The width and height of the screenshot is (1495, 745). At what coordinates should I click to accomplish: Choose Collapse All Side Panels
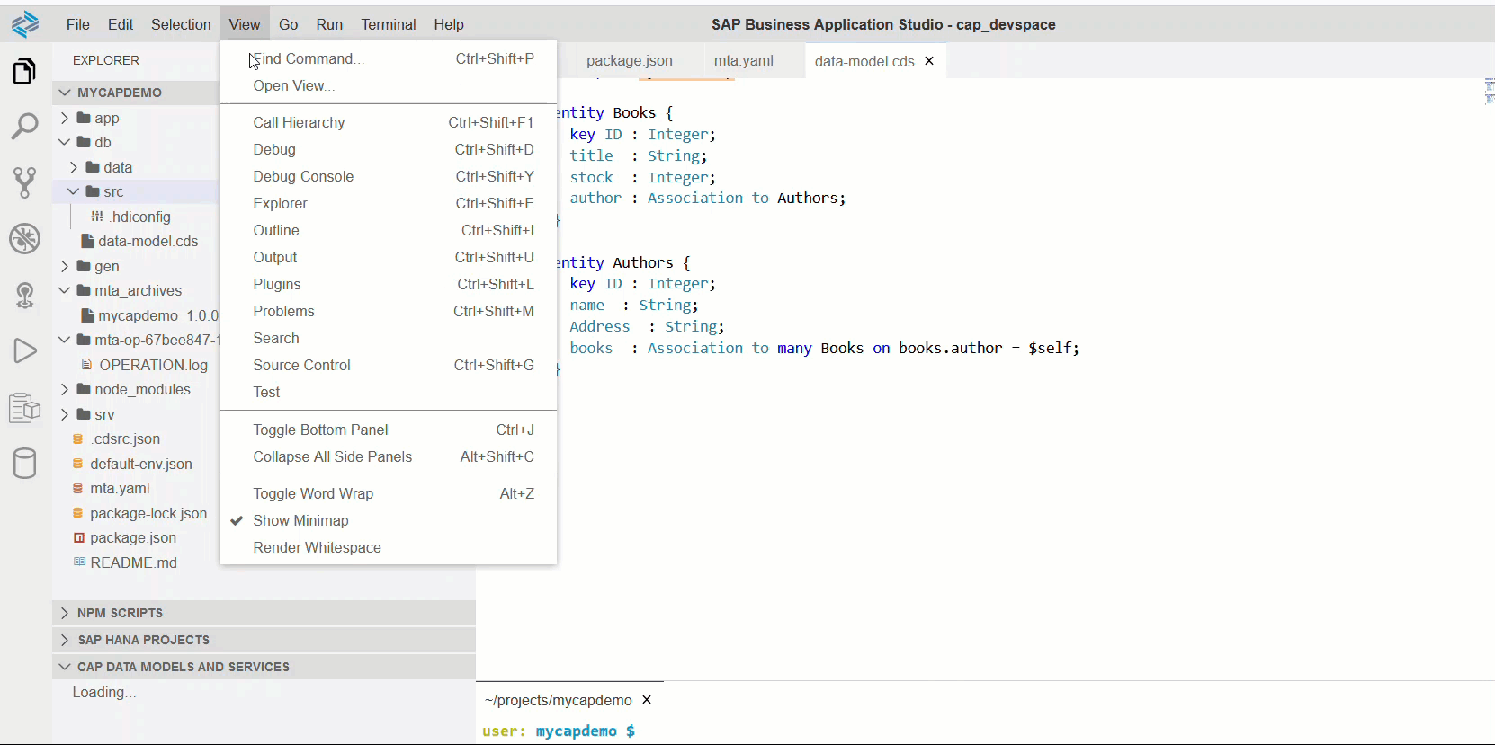click(388, 457)
